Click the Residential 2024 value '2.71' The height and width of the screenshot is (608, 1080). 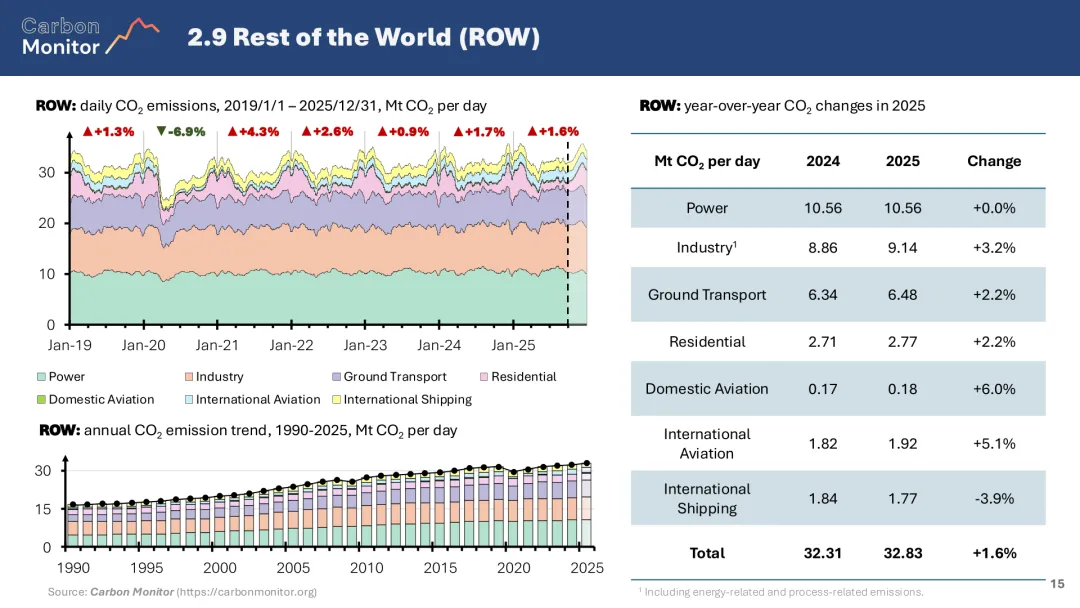click(x=822, y=342)
